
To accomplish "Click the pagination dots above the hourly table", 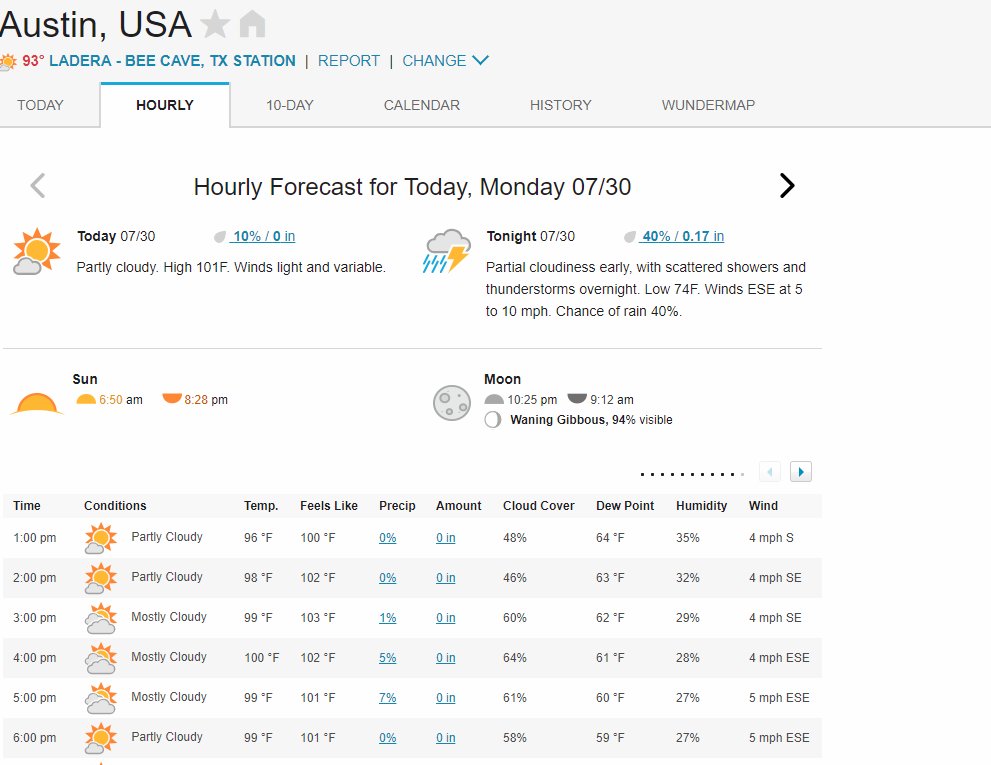I will [x=692, y=474].
